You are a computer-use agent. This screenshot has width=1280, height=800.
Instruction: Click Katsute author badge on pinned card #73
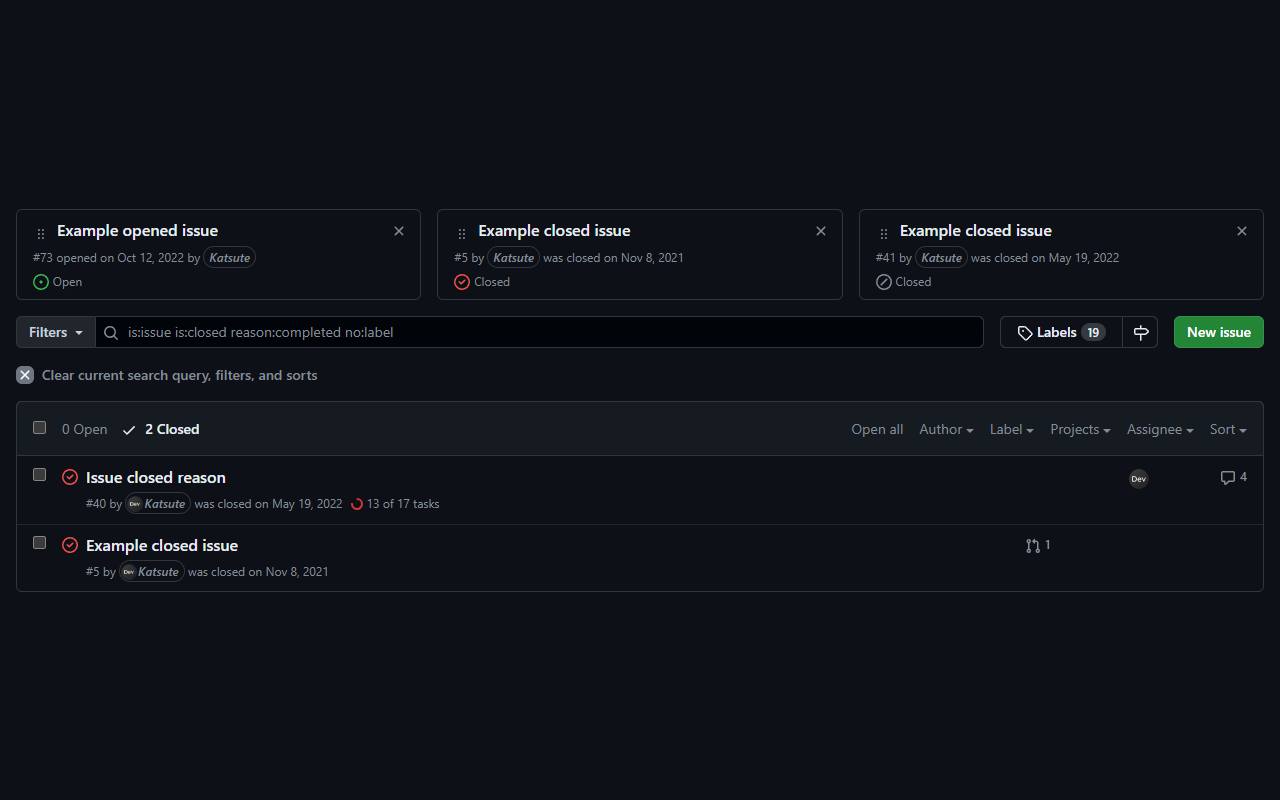click(230, 257)
